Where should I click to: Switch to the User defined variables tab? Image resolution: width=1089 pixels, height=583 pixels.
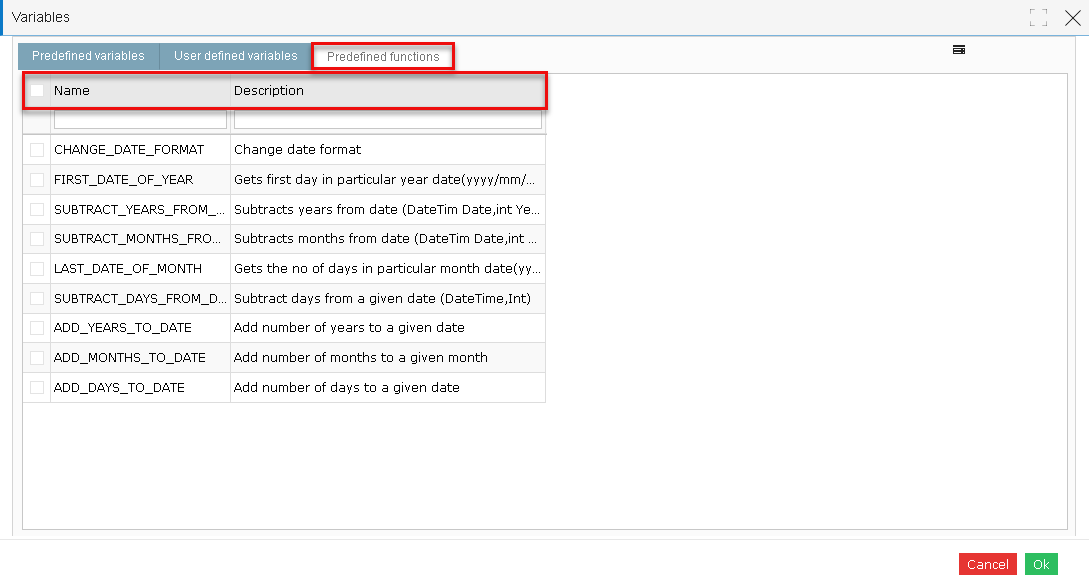point(235,56)
